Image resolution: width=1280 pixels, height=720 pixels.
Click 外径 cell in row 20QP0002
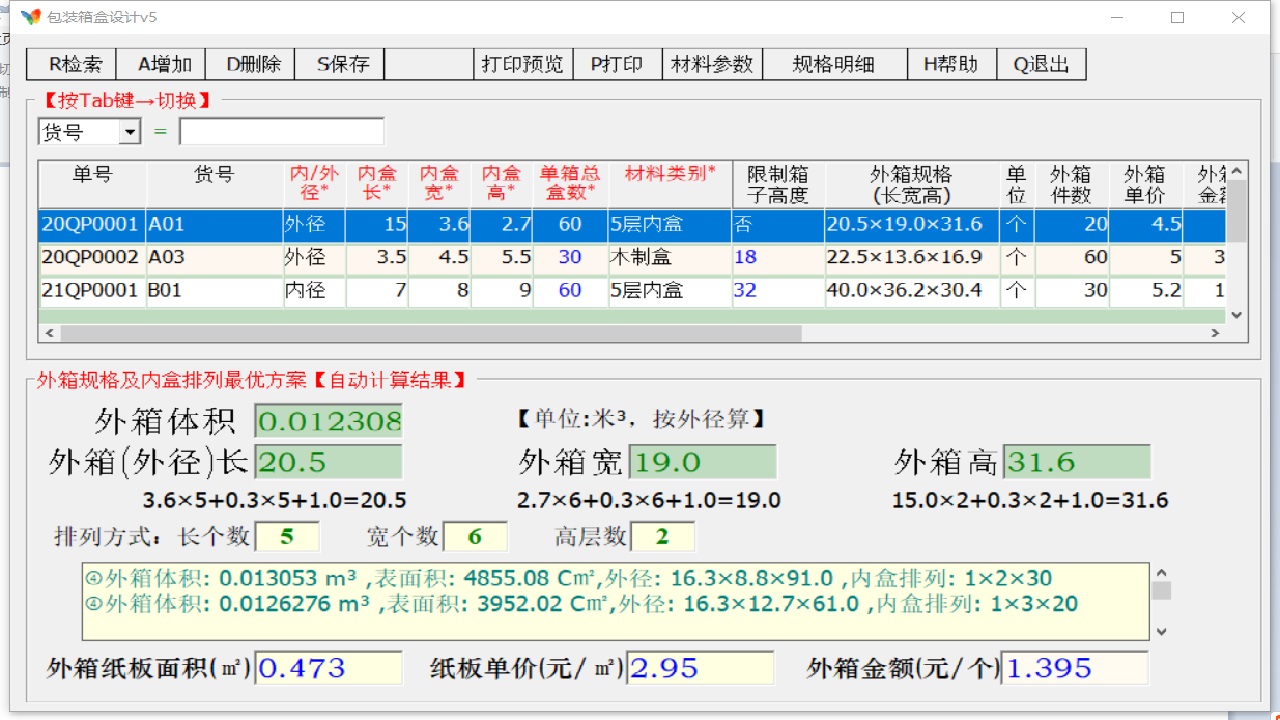click(314, 257)
